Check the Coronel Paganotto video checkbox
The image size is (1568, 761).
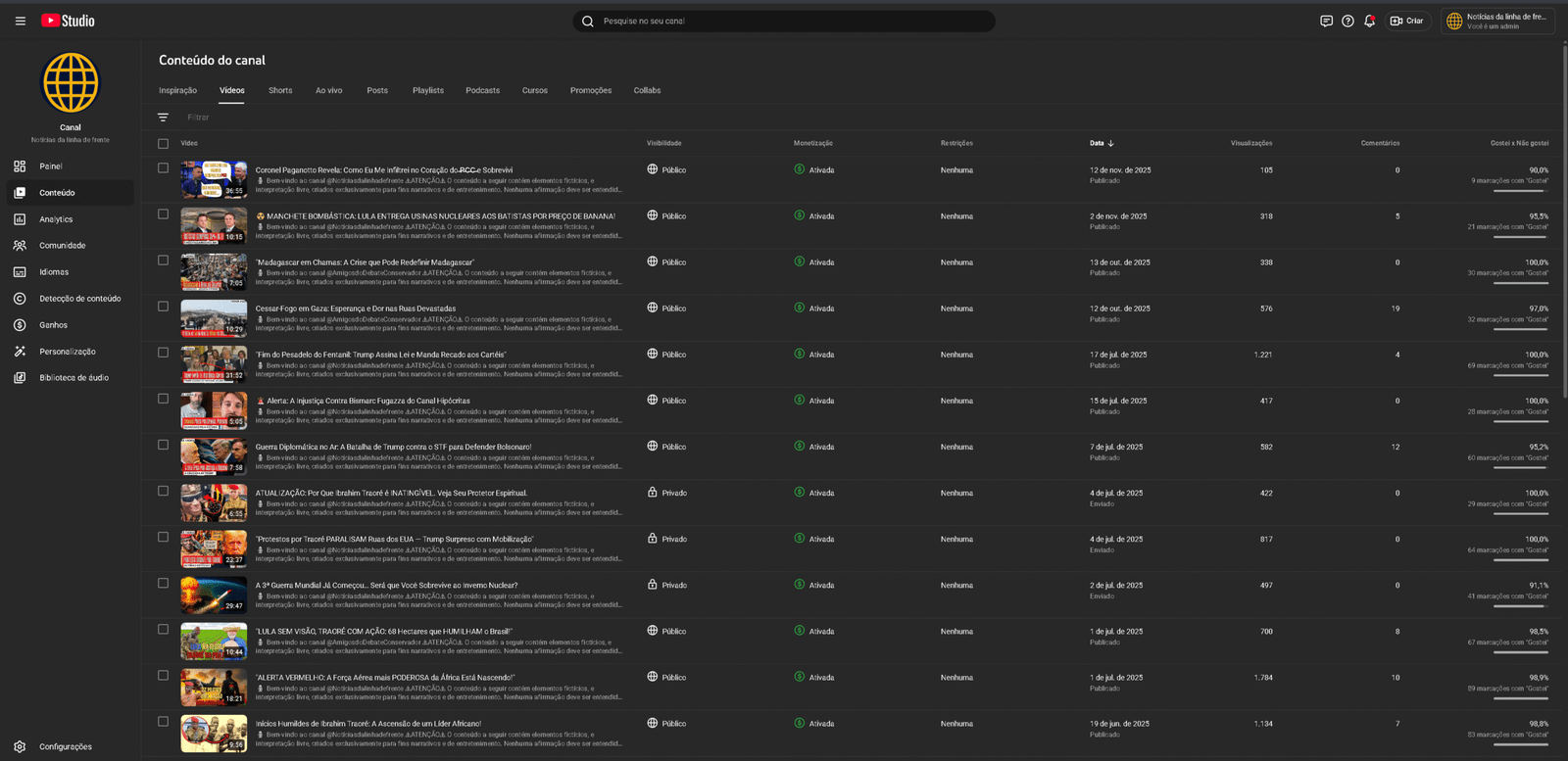coord(163,168)
